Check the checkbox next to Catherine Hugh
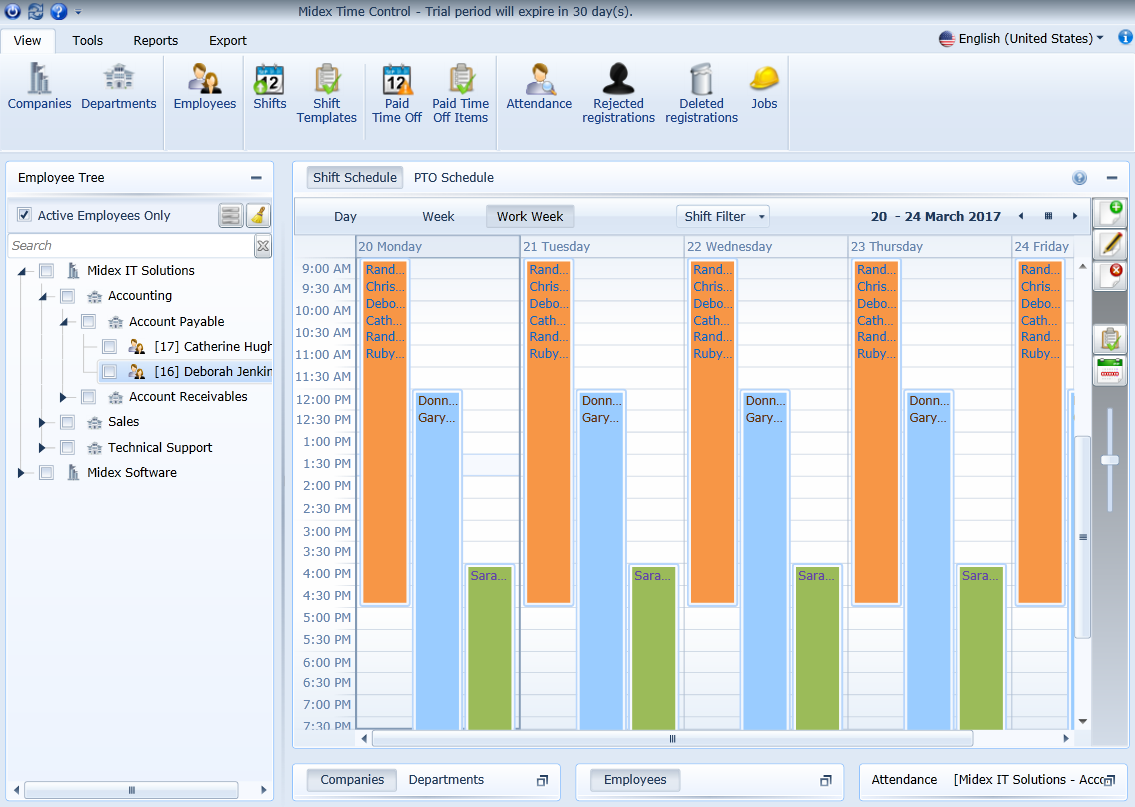This screenshot has width=1135, height=807. coord(110,346)
